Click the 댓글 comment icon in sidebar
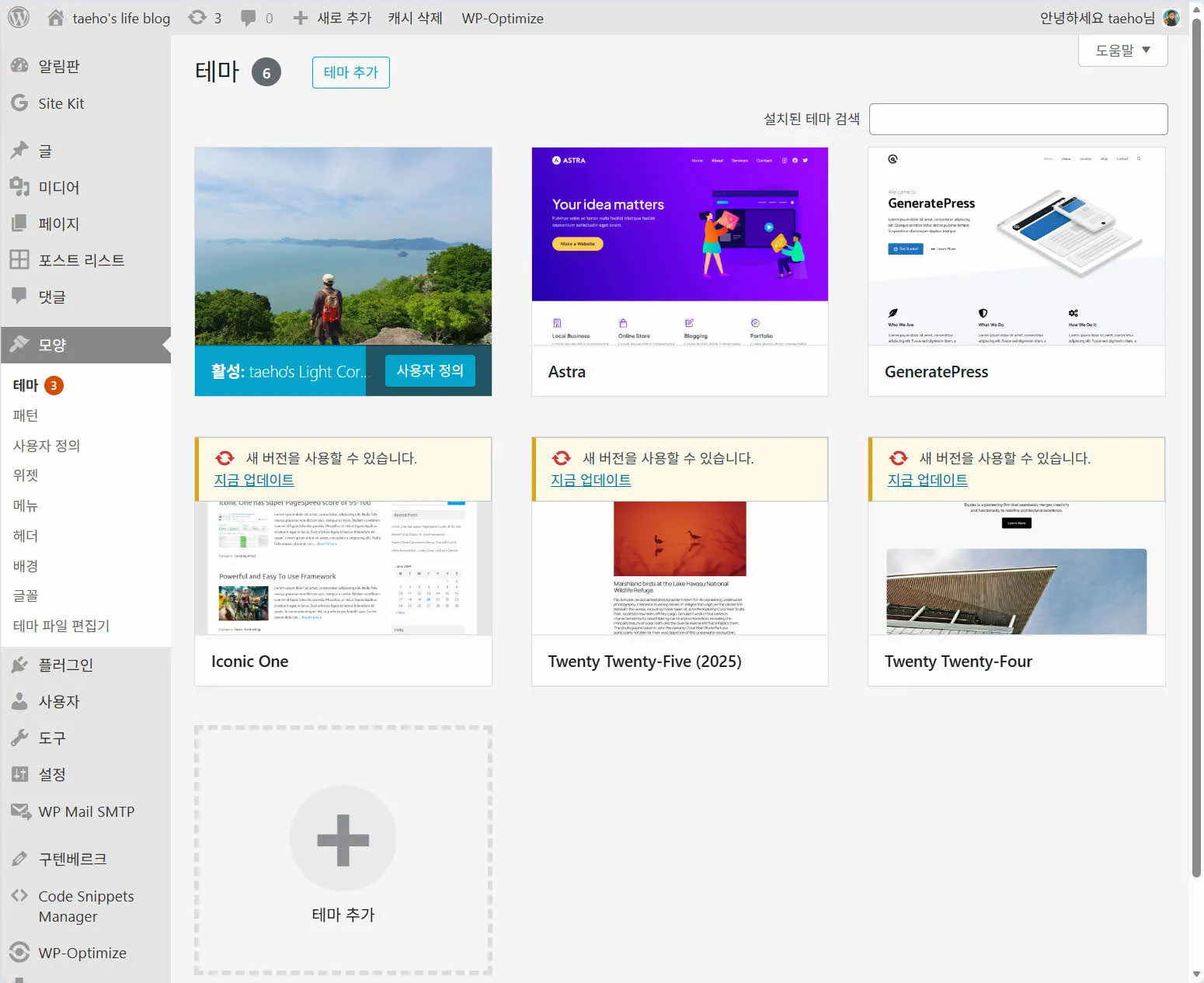This screenshot has width=1204, height=983. (x=19, y=296)
